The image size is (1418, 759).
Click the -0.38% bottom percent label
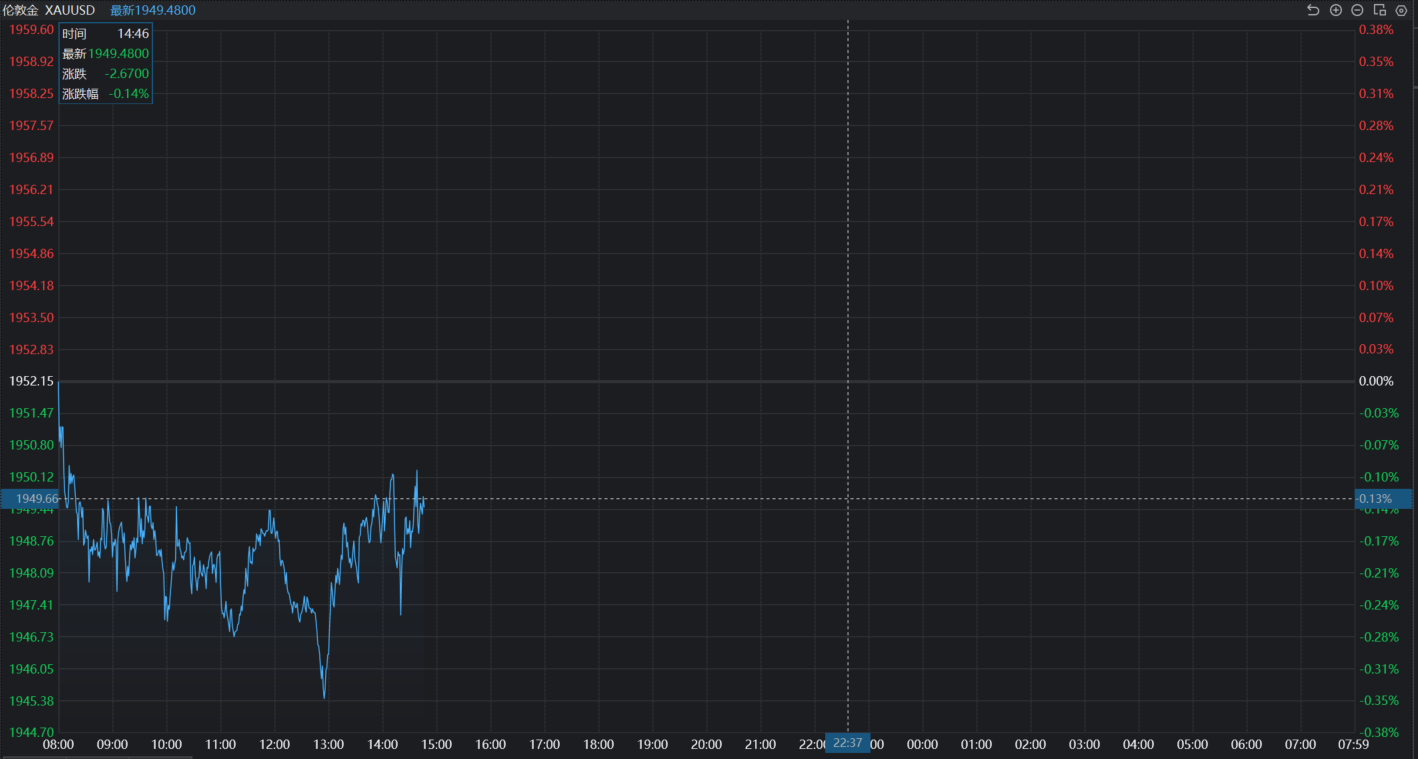click(x=1379, y=732)
